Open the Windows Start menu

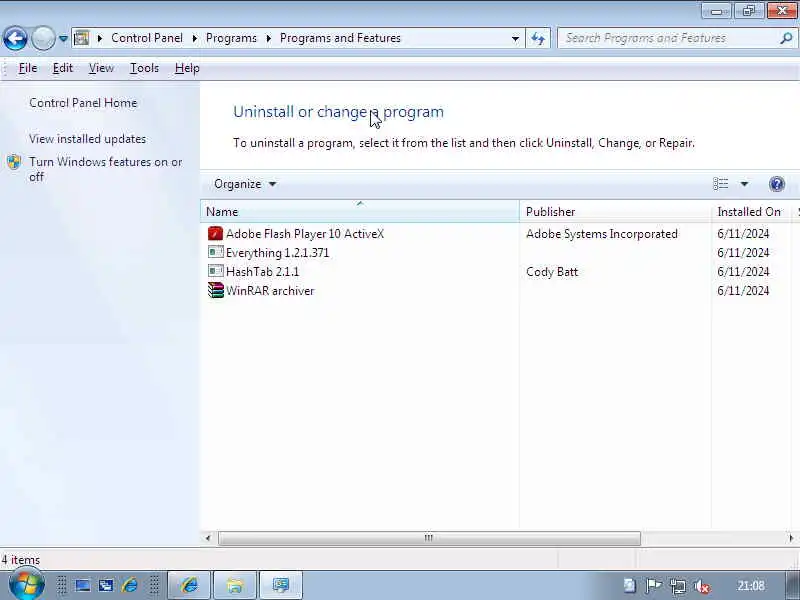[26, 585]
